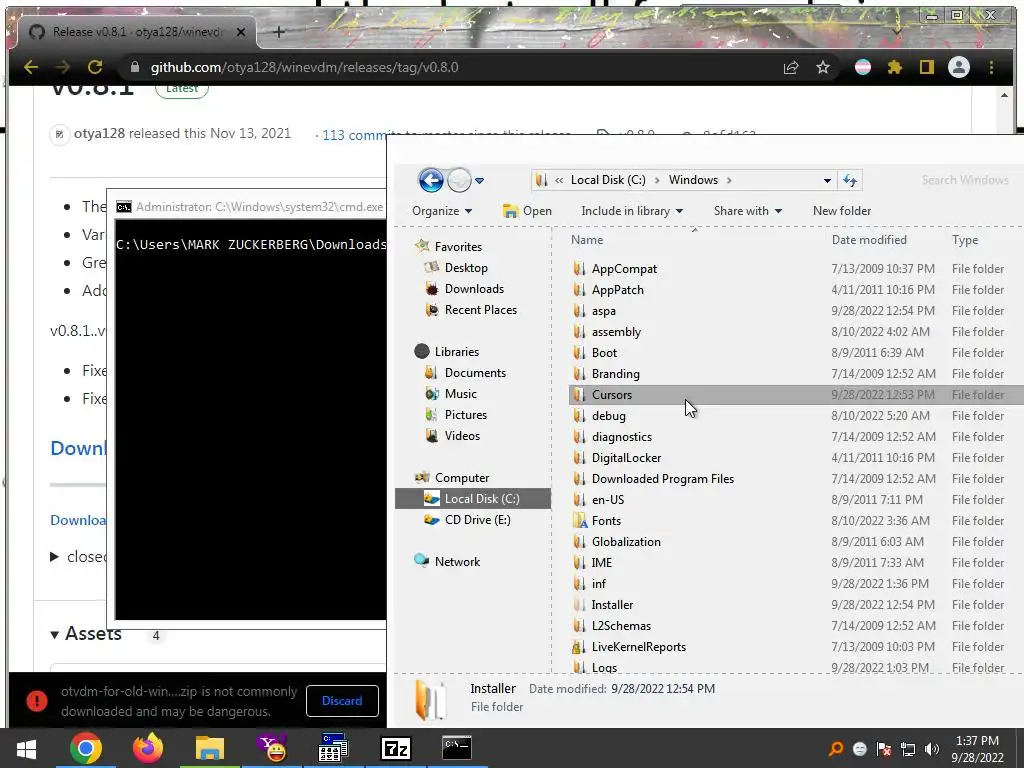Open the Organize menu
This screenshot has width=1024, height=768.
pos(441,211)
